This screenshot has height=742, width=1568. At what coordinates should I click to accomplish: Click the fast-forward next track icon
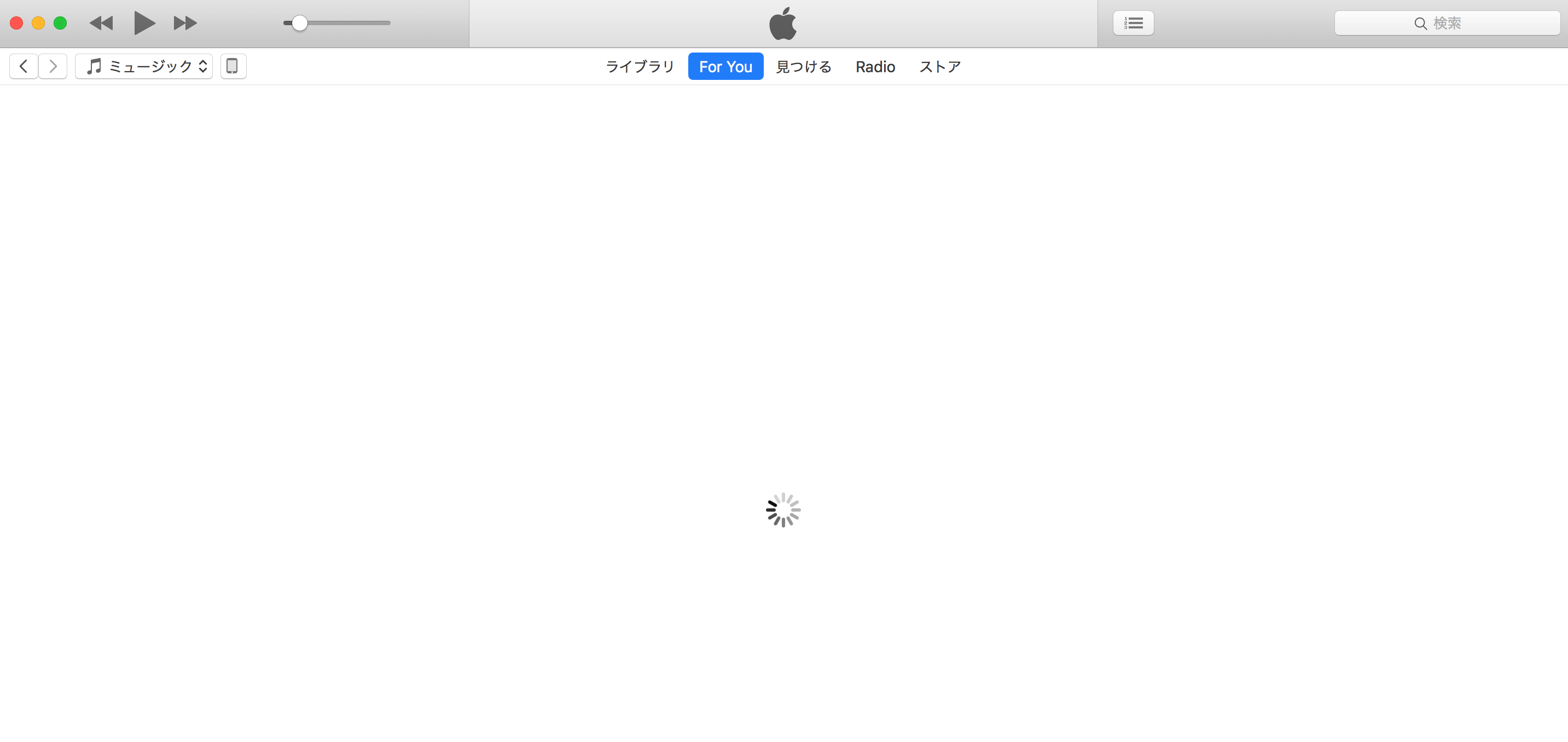pos(185,23)
